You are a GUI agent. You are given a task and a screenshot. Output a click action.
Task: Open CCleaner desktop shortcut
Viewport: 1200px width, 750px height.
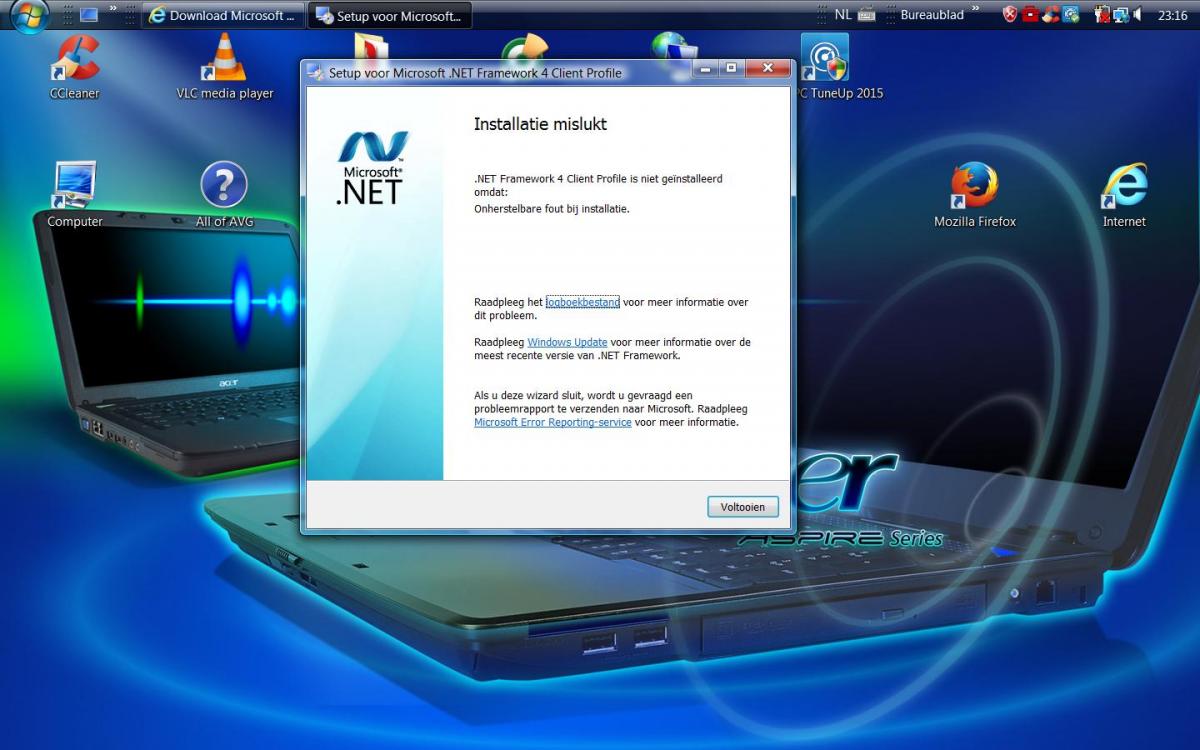[75, 66]
